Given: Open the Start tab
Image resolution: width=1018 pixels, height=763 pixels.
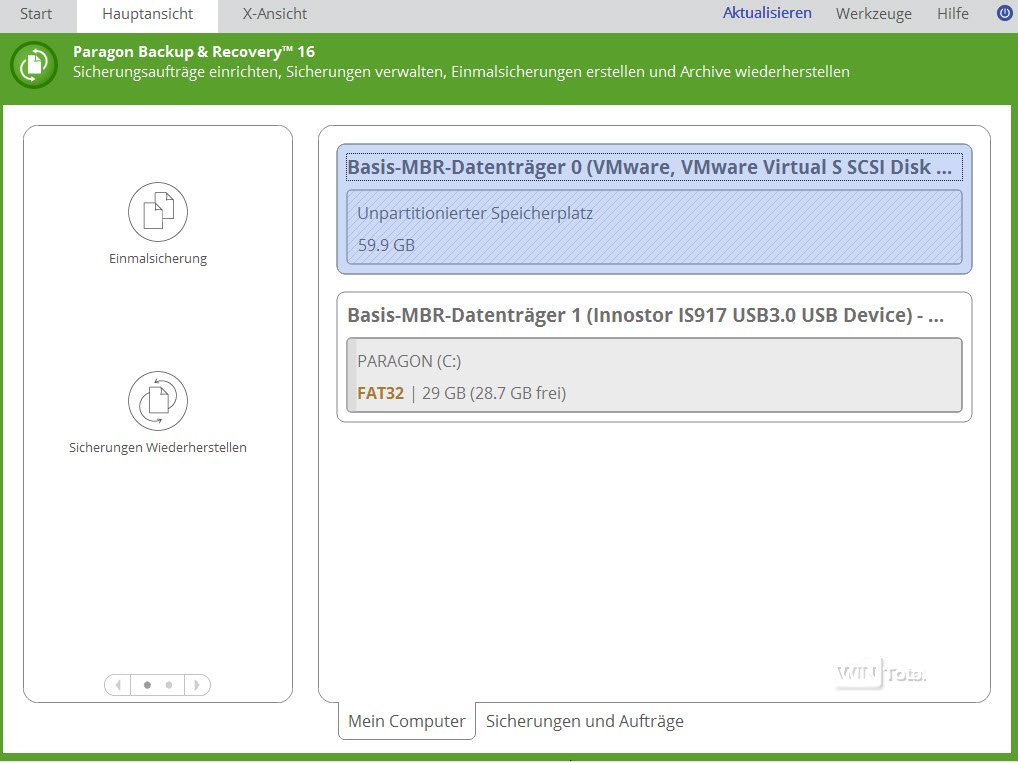Looking at the screenshot, I should pos(36,14).
